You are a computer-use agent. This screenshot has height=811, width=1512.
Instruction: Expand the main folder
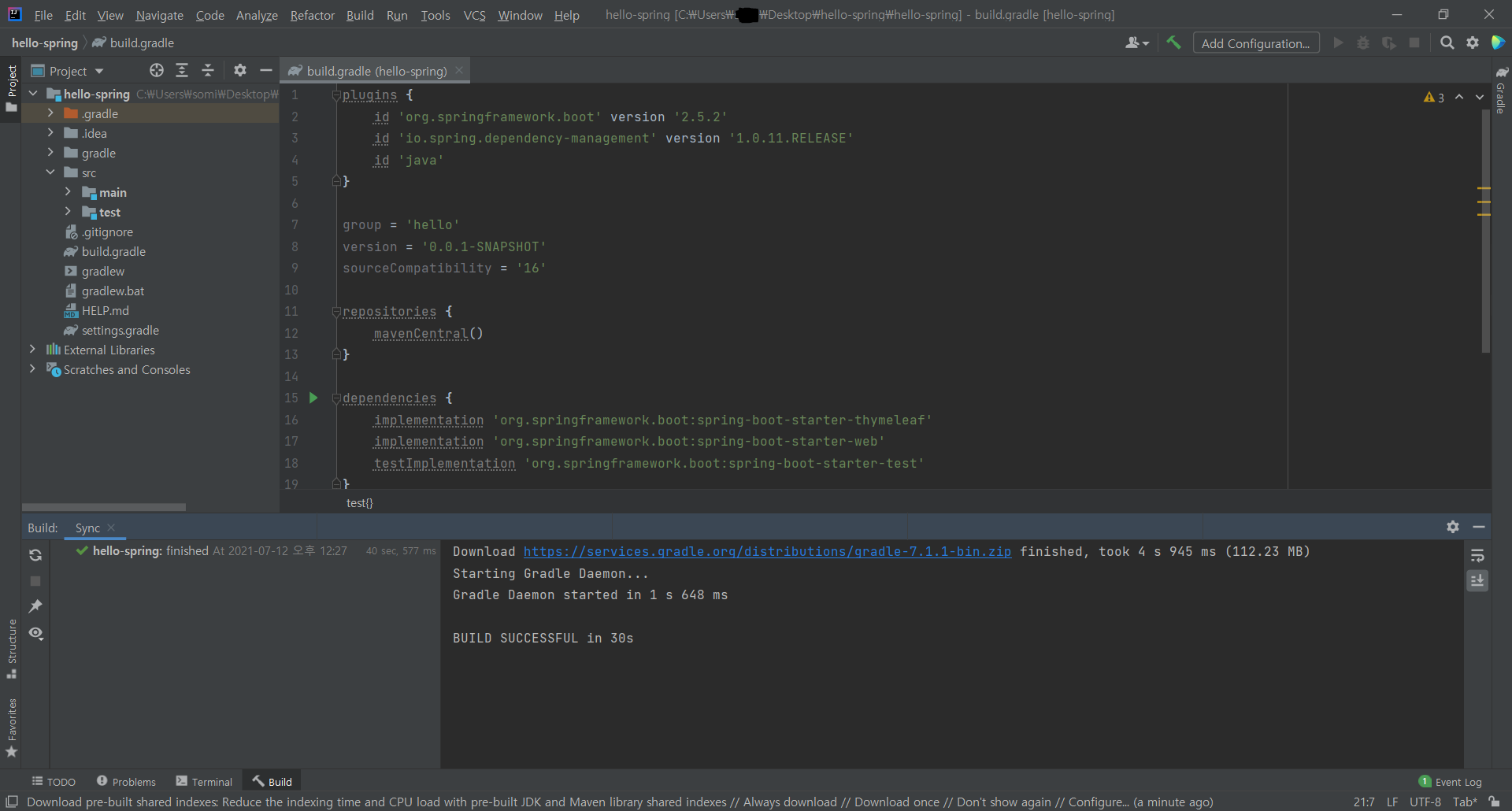pos(68,192)
